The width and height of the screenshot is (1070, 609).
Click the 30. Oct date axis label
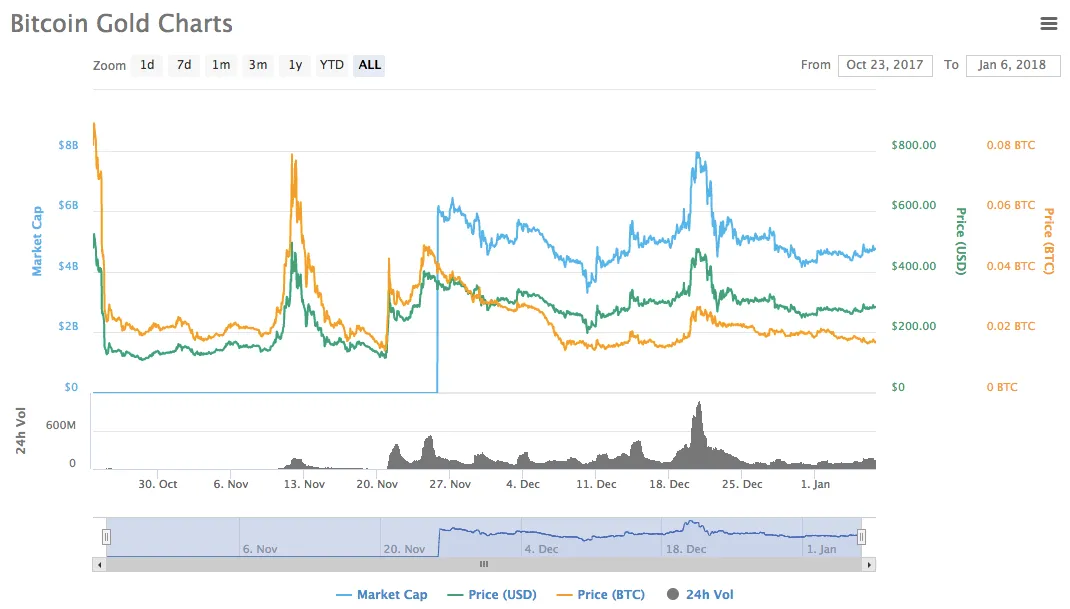[x=158, y=484]
